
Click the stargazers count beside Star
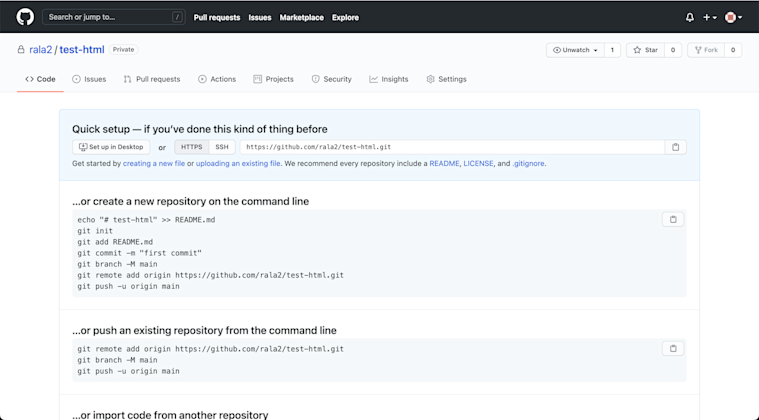pyautogui.click(x=673, y=50)
